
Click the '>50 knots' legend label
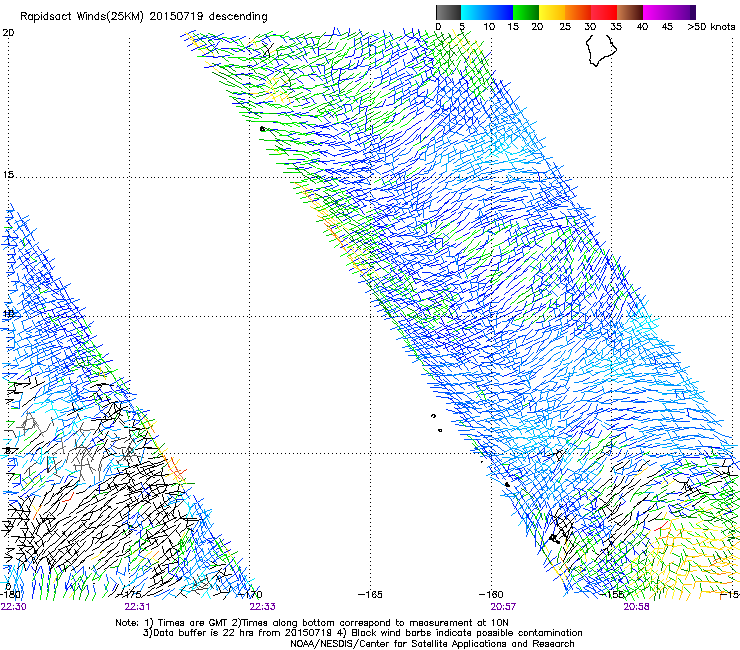pos(711,27)
